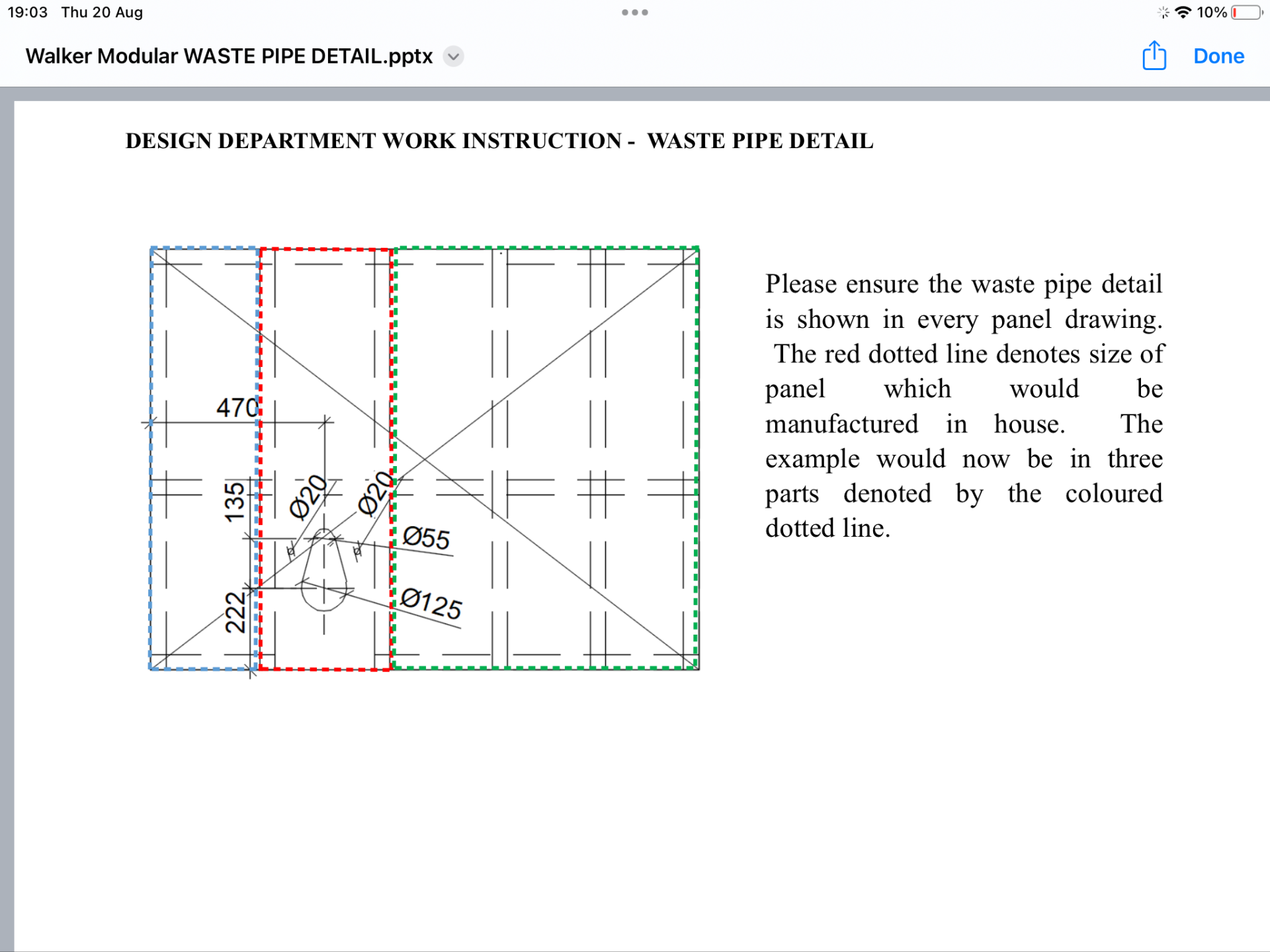Tap the Thu 20 Aug date text
The width and height of the screenshot is (1270, 952).
[x=102, y=12]
